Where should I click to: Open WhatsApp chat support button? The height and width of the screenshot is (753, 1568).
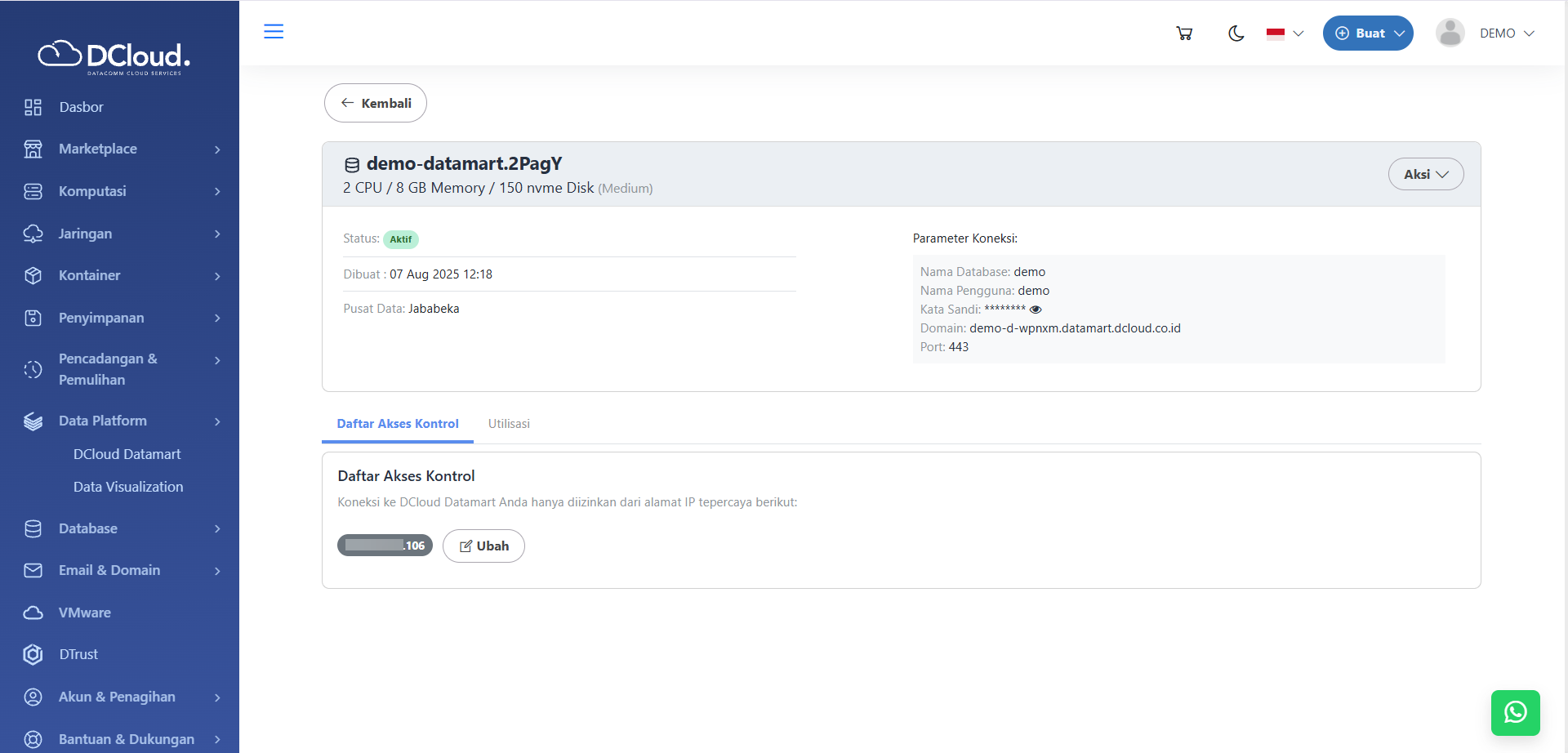click(1516, 713)
